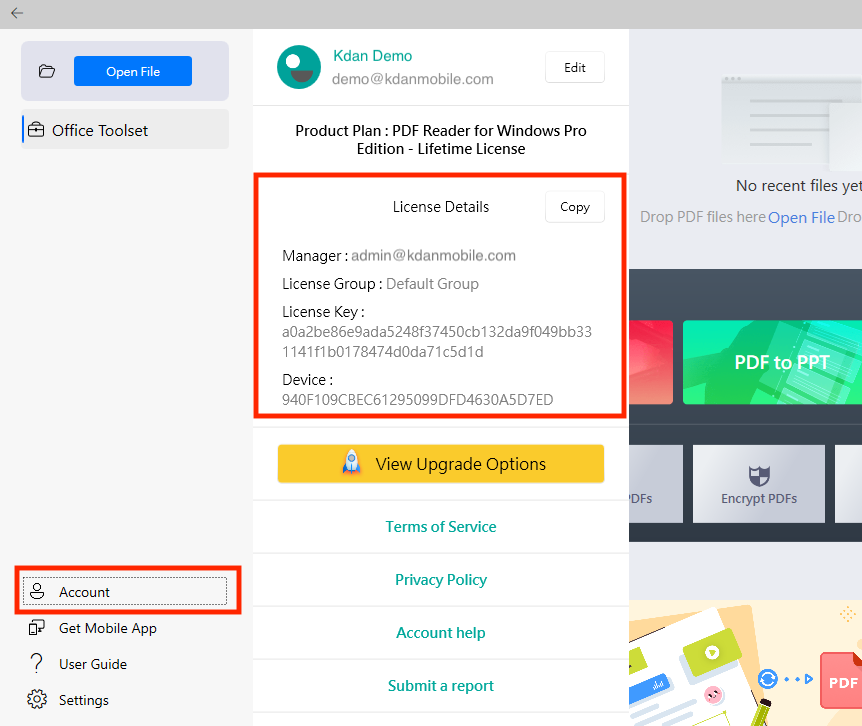Click the red conversion tile beside PDF to PPT
862x726 pixels.
(651, 362)
